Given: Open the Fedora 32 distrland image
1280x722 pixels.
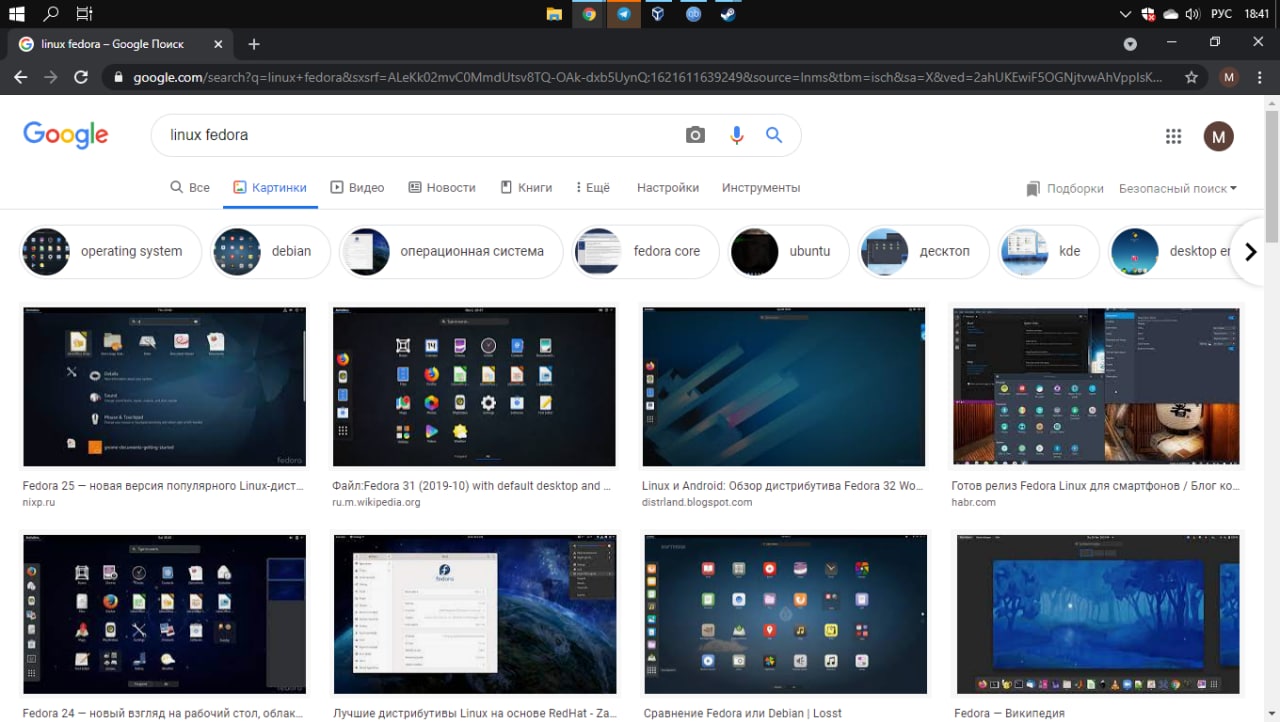Looking at the screenshot, I should 784,387.
